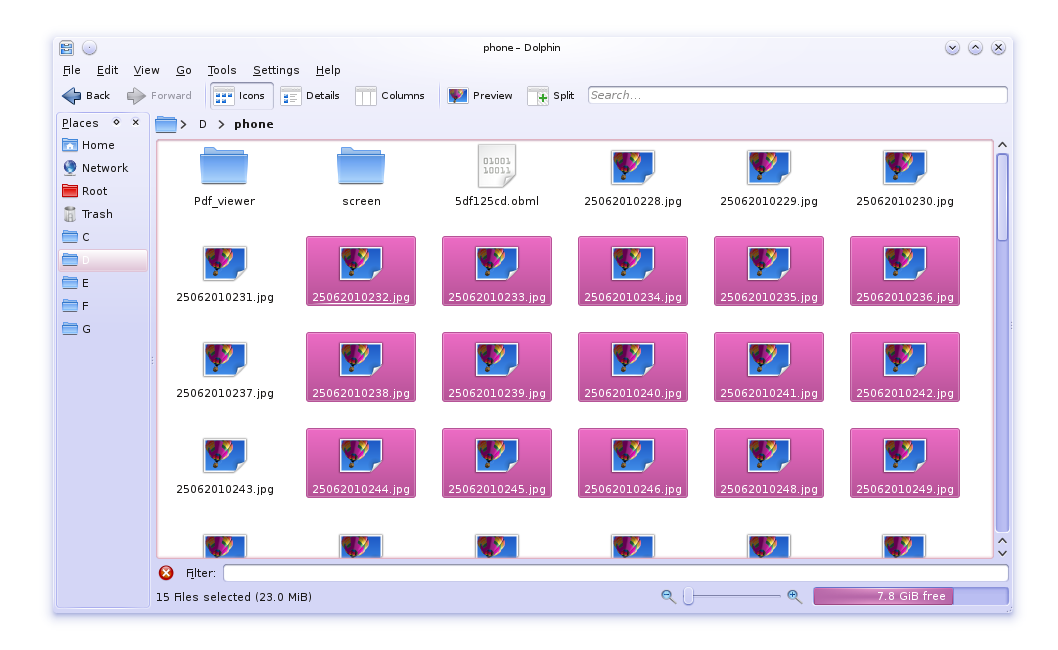Expand breadcrumb arrow before phone
The width and height of the screenshot is (1058, 650).
[221, 124]
